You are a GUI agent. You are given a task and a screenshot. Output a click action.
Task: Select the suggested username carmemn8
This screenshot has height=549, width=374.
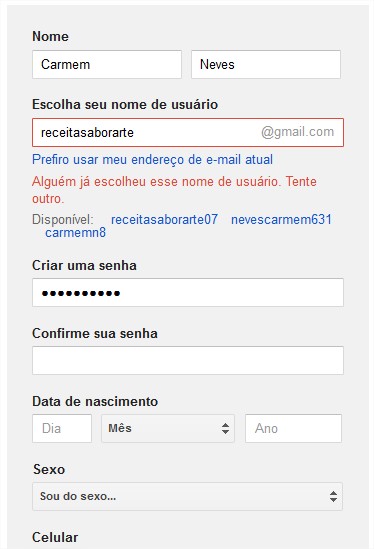(76, 232)
